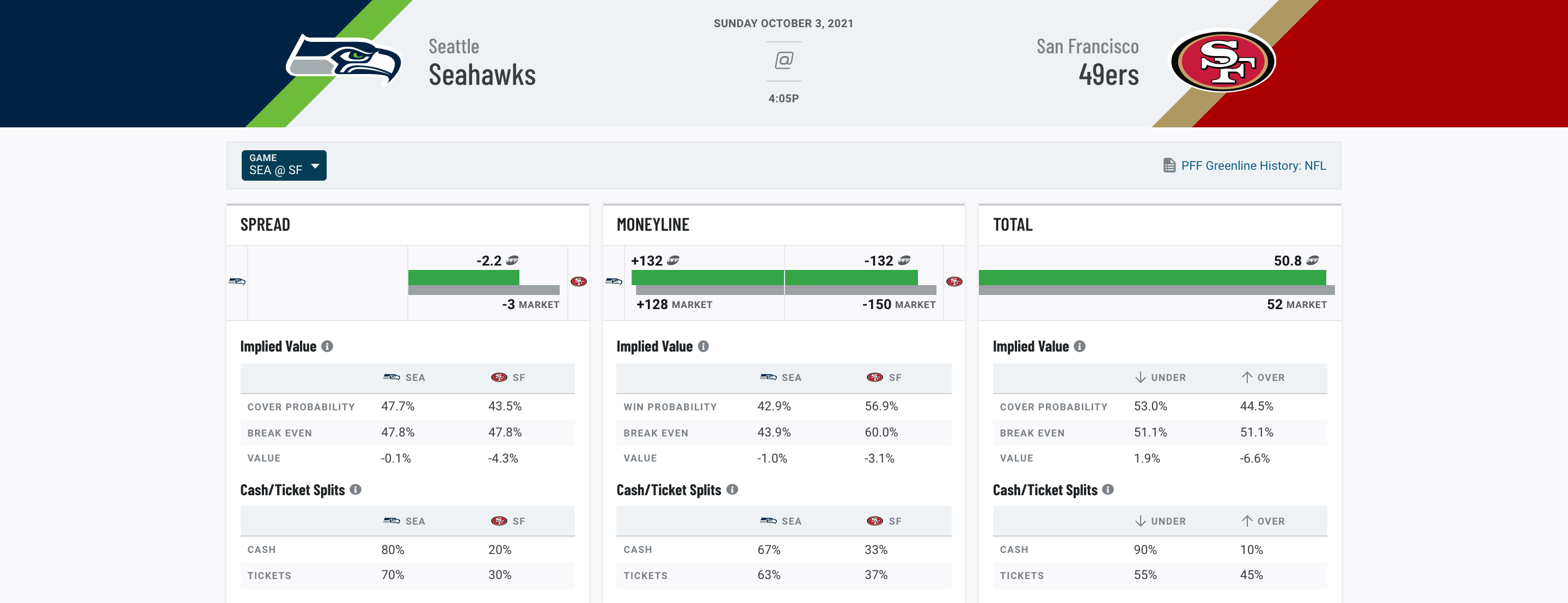Click the Moneyline SEA value -1.0%
The image size is (1568, 603).
[x=772, y=458]
